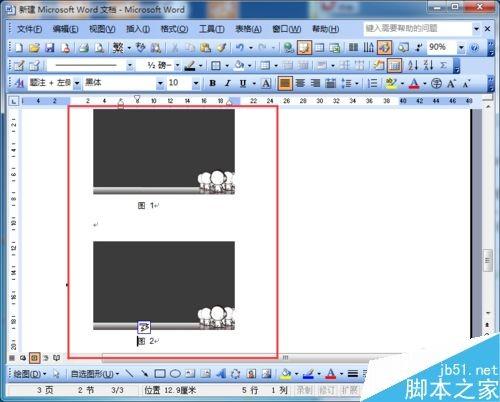This screenshot has height=402, width=500.
Task: Toggle right text alignment
Action: pyautogui.click(x=315, y=83)
